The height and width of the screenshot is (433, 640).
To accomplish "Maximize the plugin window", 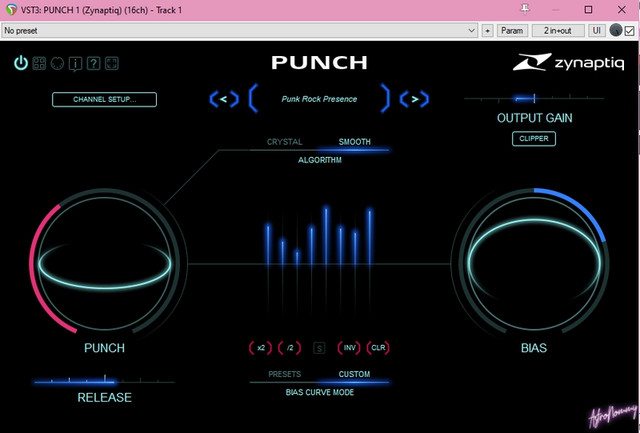I will 588,10.
